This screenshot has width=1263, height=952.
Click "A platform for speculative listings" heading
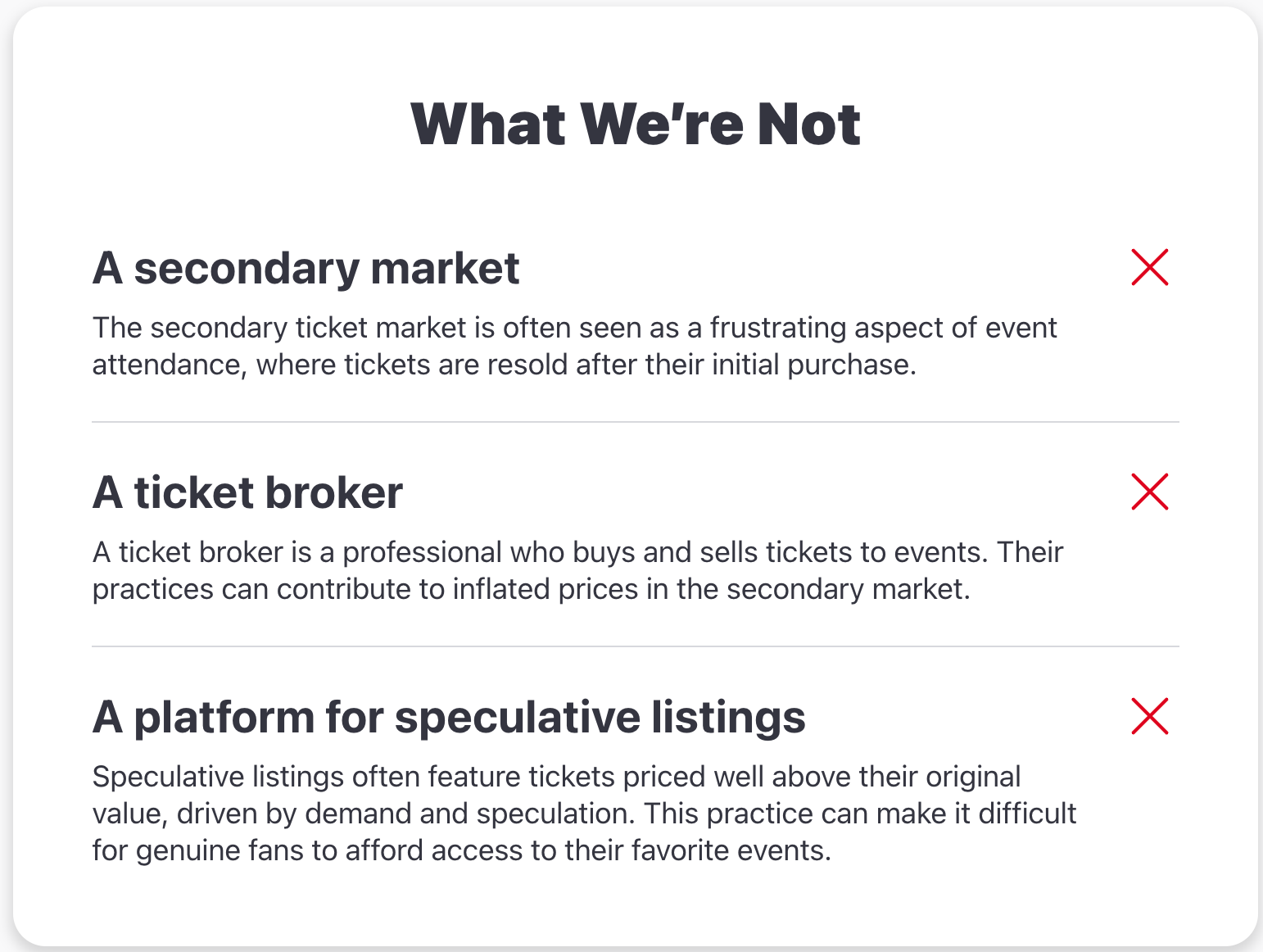pyautogui.click(x=449, y=718)
